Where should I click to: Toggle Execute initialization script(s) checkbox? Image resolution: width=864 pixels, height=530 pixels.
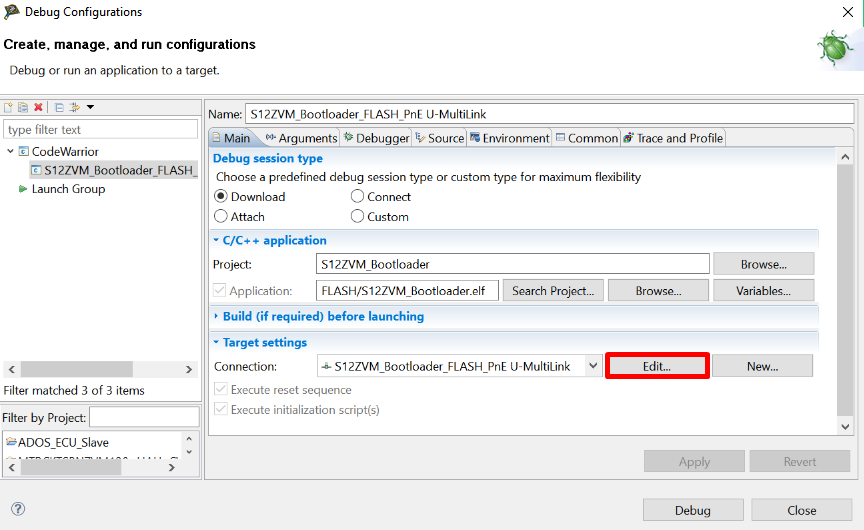221,409
